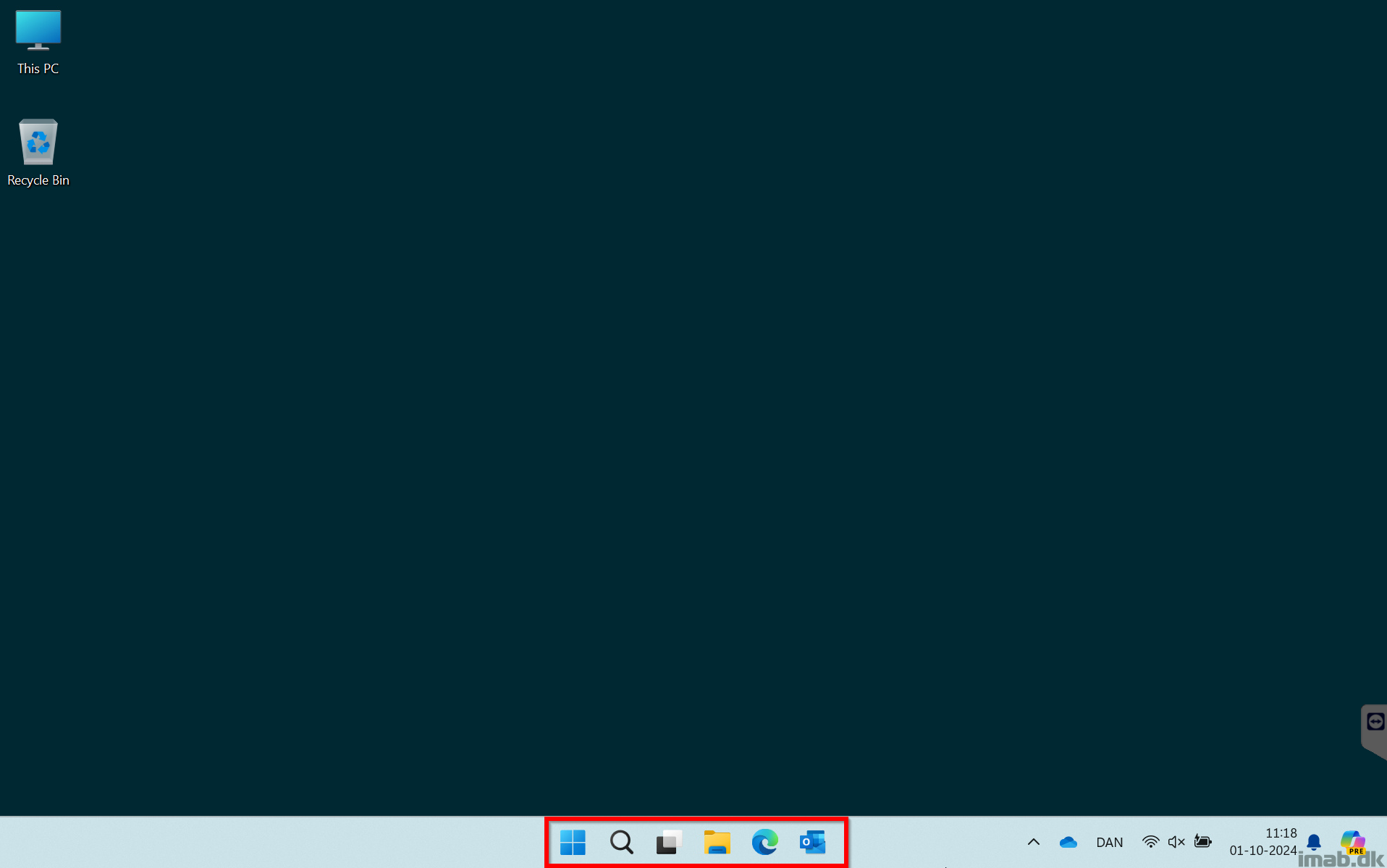Launch Microsoft Edge from taskbar
Image resolution: width=1387 pixels, height=868 pixels.
(764, 842)
